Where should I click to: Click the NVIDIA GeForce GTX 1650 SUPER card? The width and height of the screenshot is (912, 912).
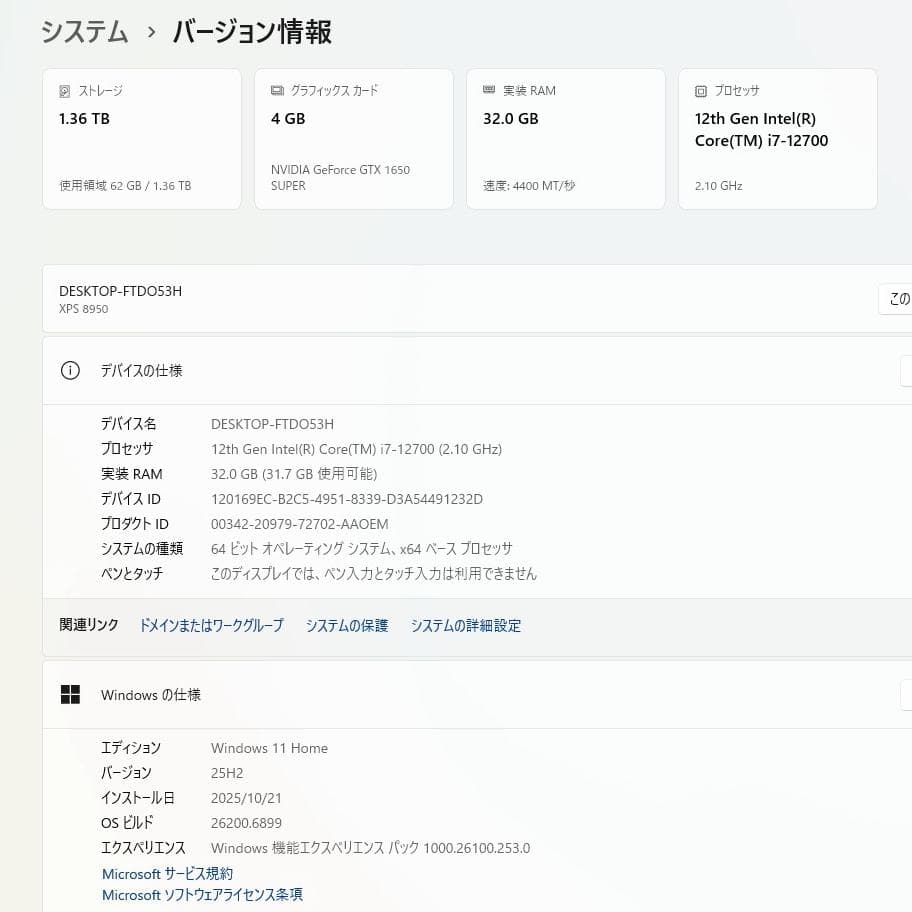[x=354, y=138]
